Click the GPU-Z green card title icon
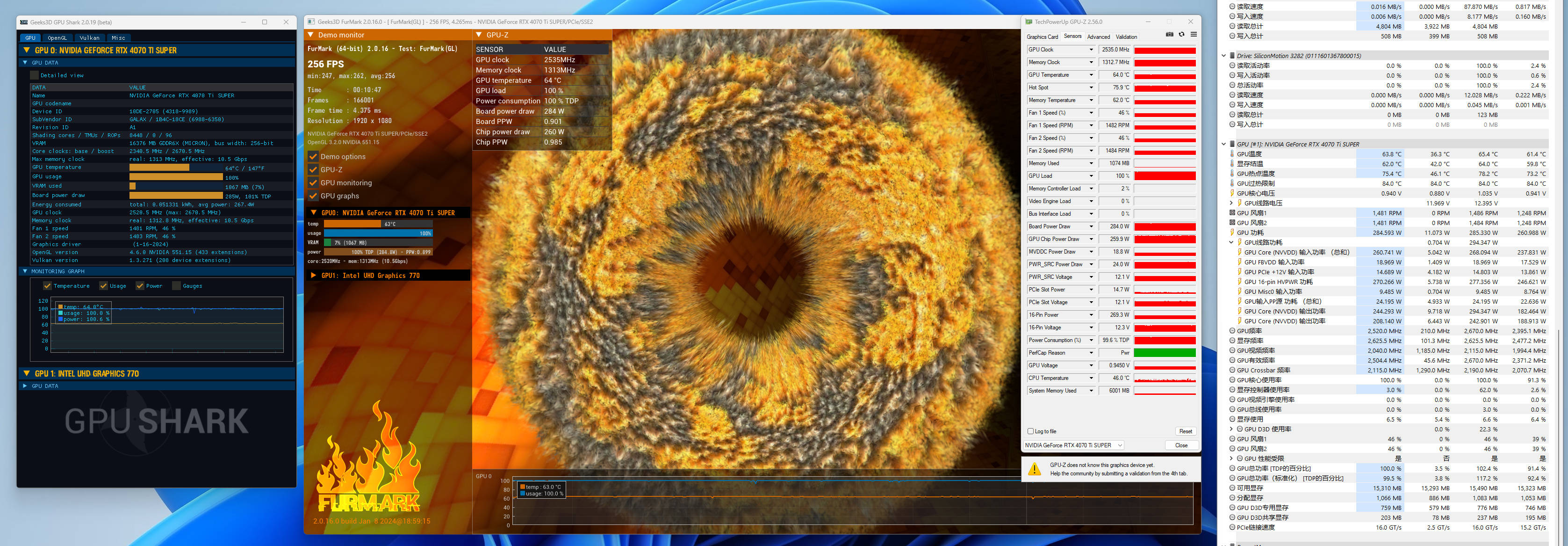The width and height of the screenshot is (1568, 546). [x=1029, y=22]
